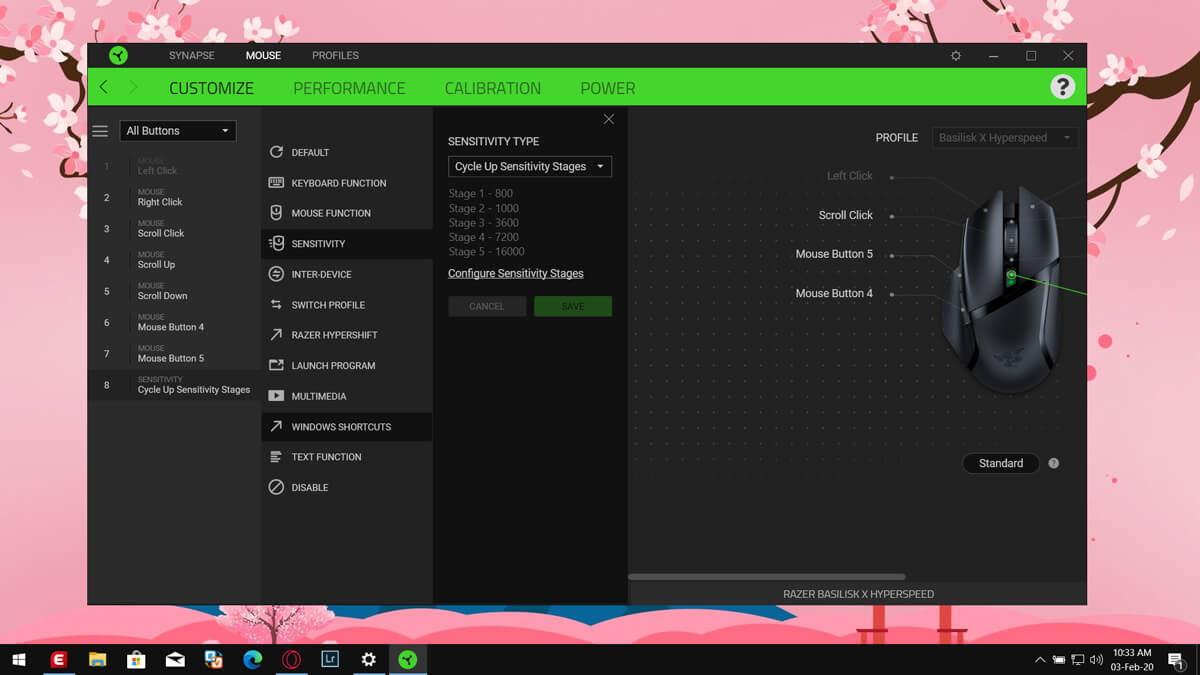Click Razer Basilisk X Hyperspeed device label
Screen dimensions: 1200x675
[858, 594]
